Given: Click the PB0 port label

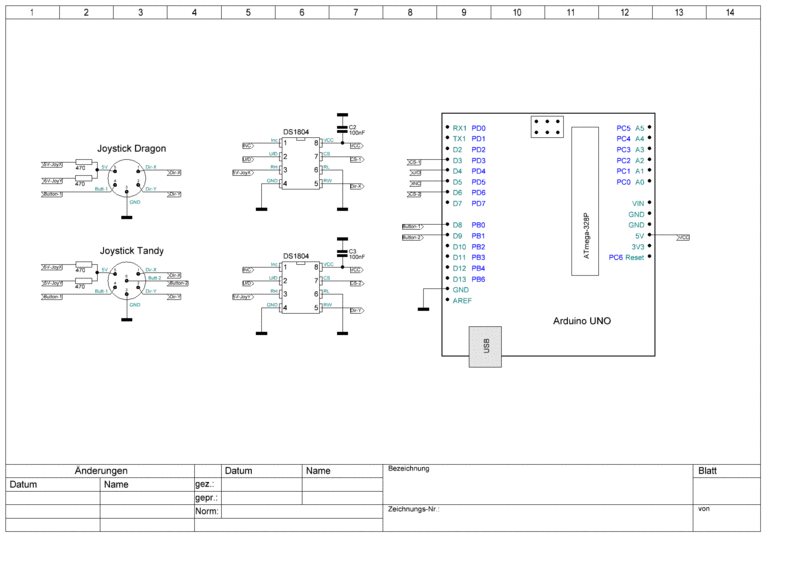Looking at the screenshot, I should [479, 225].
